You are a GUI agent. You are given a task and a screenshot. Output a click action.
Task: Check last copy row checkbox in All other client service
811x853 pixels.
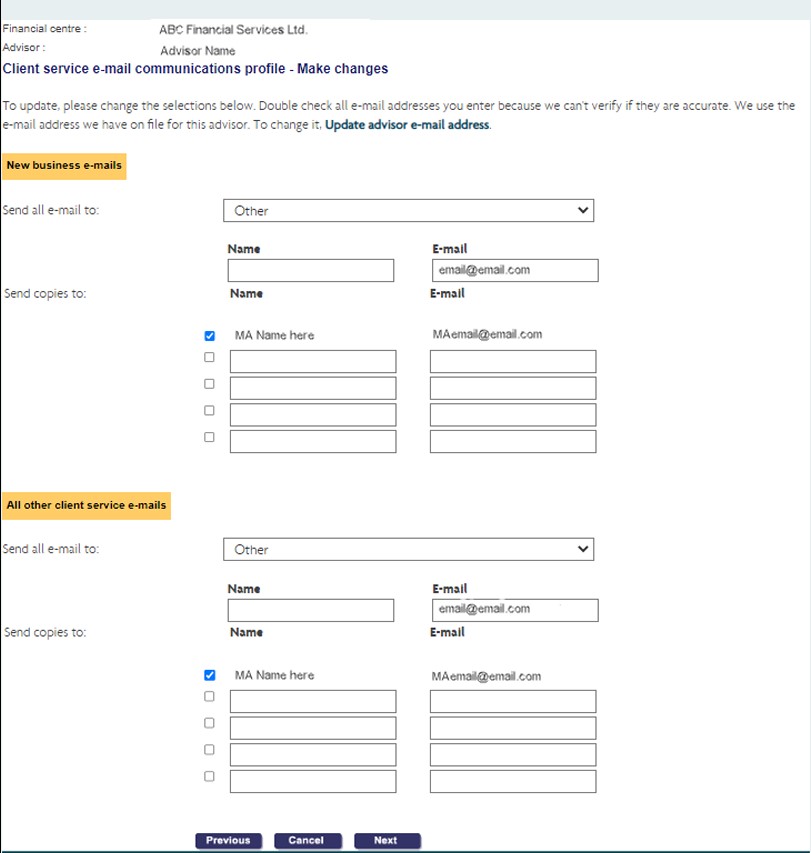209,776
